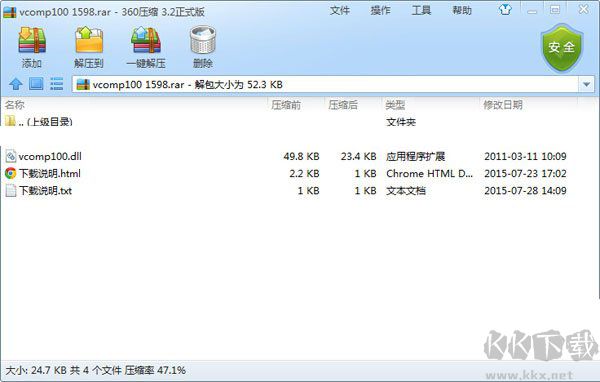Click the .. (上级目录) row text

click(46, 121)
